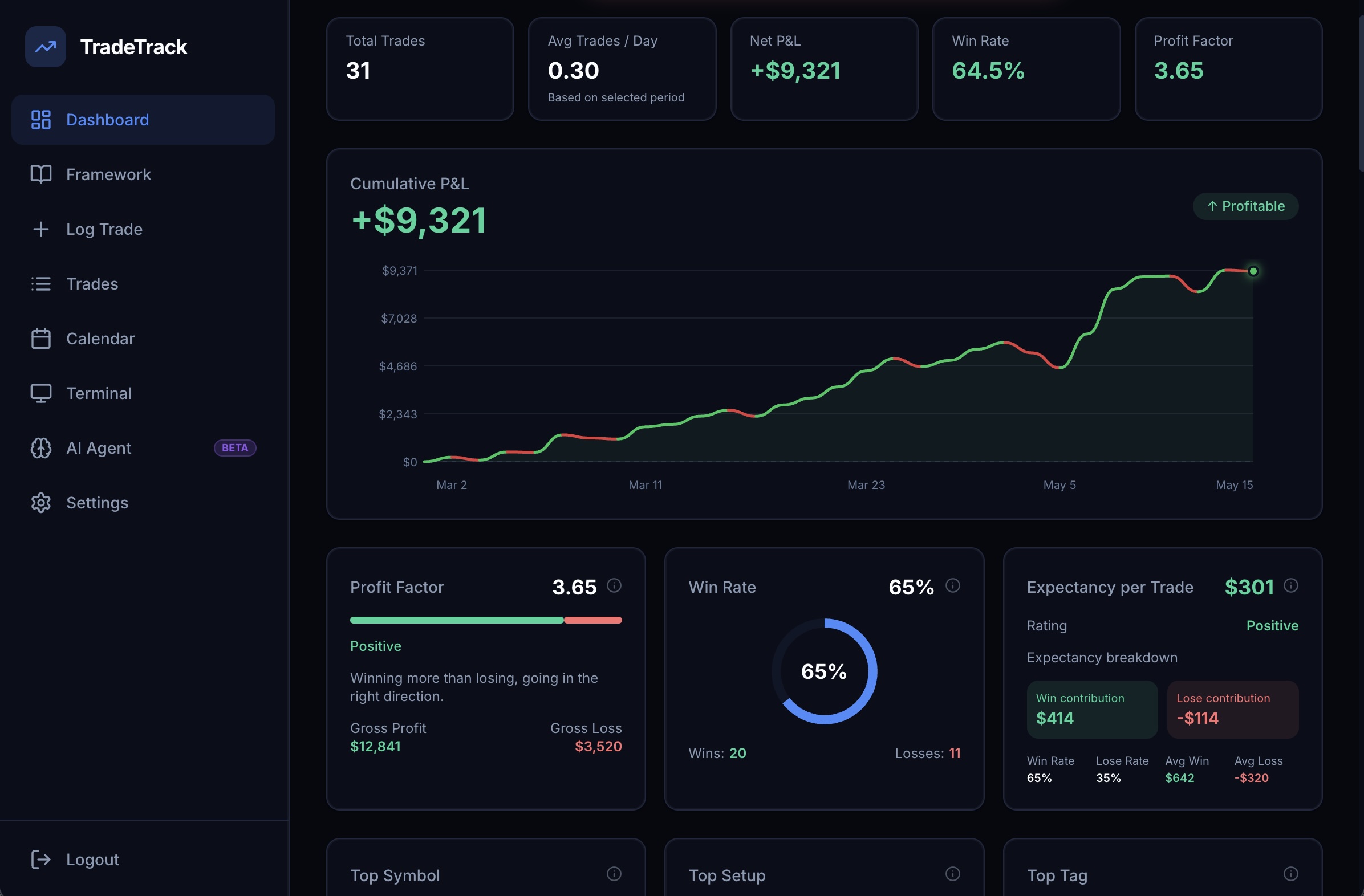Click the Rating Positive value
1364x896 pixels.
tap(1272, 626)
